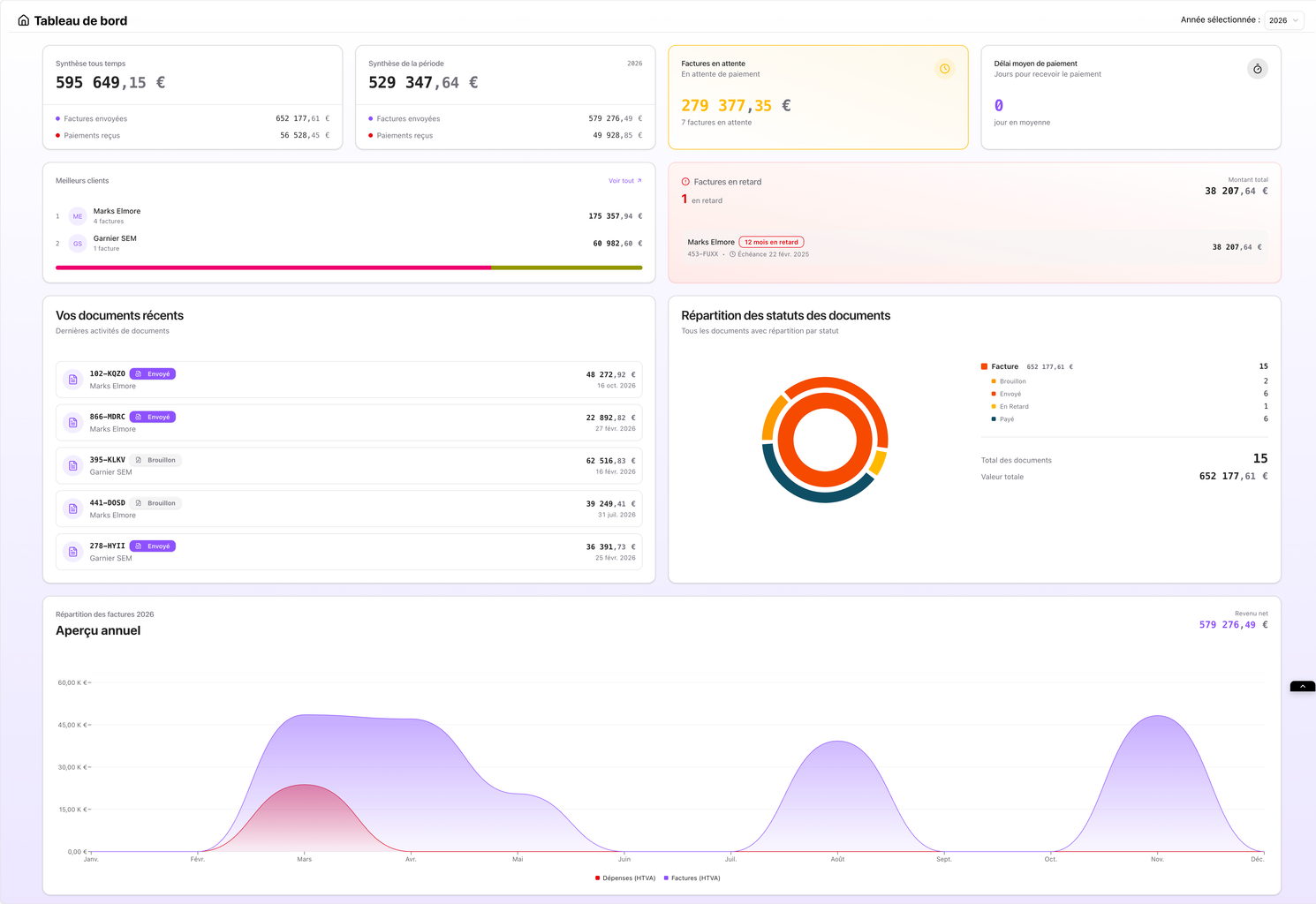Toggle the Dépenses (HTVA) legend series

[625, 878]
